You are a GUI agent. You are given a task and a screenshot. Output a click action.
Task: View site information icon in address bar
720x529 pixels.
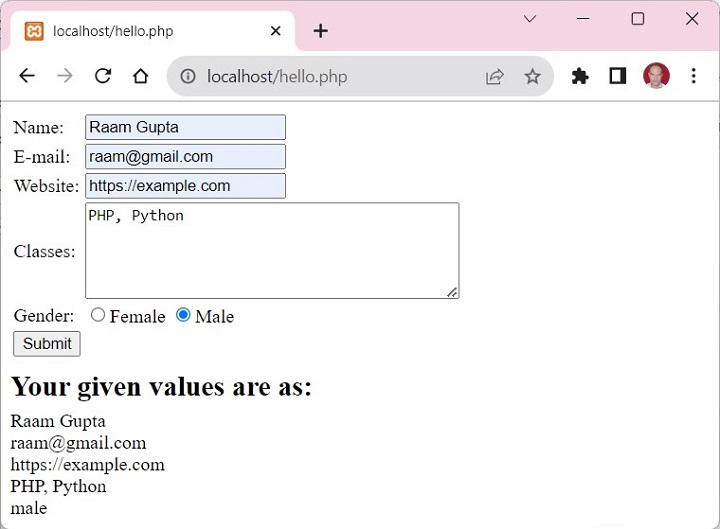(x=188, y=76)
